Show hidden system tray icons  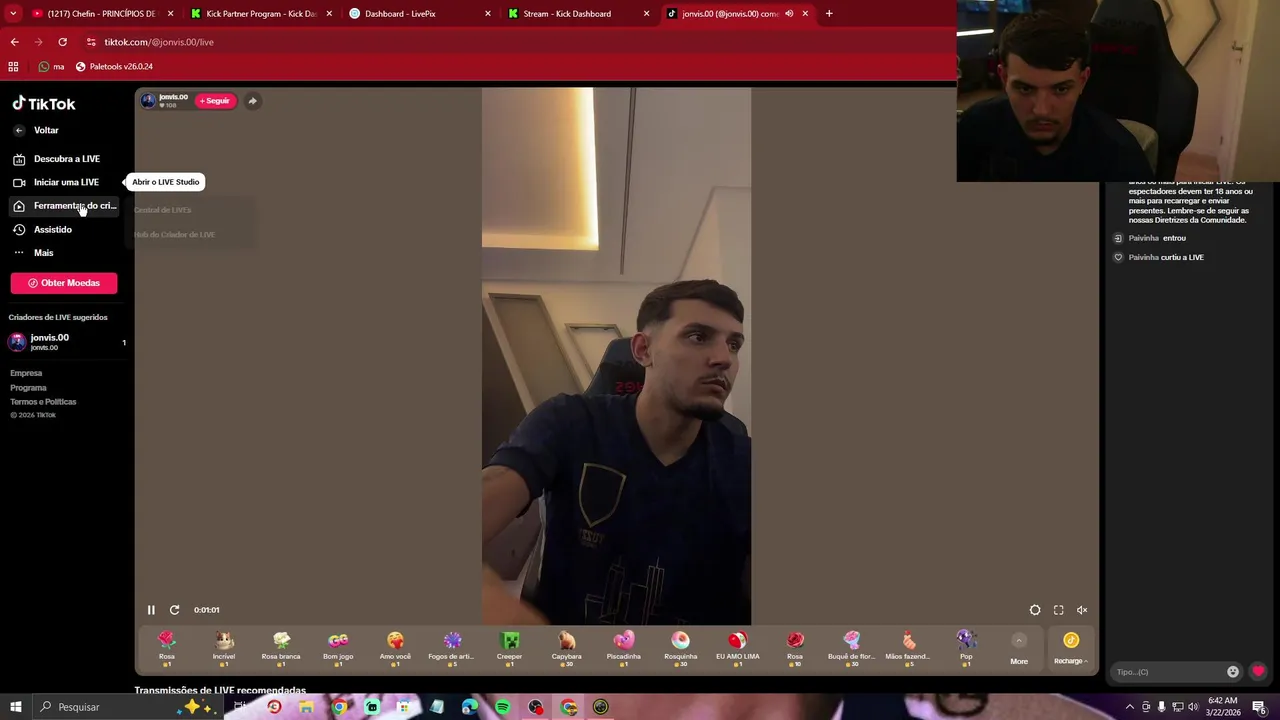click(x=1130, y=707)
